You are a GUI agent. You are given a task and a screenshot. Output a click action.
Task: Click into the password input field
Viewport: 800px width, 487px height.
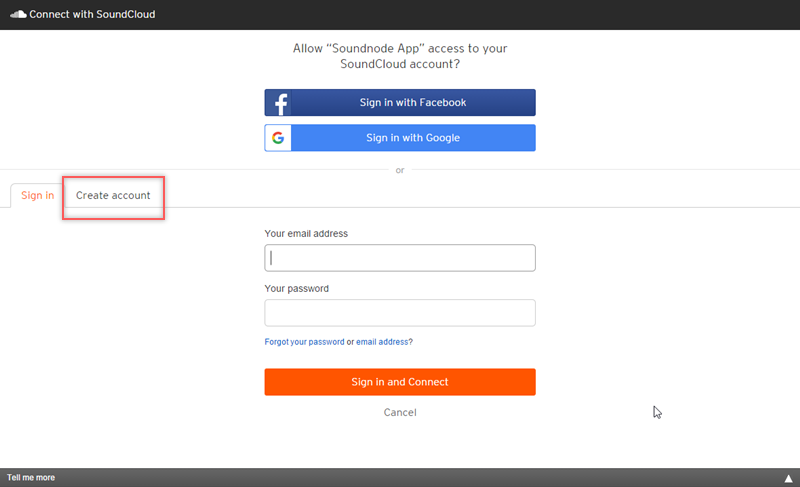pos(400,313)
